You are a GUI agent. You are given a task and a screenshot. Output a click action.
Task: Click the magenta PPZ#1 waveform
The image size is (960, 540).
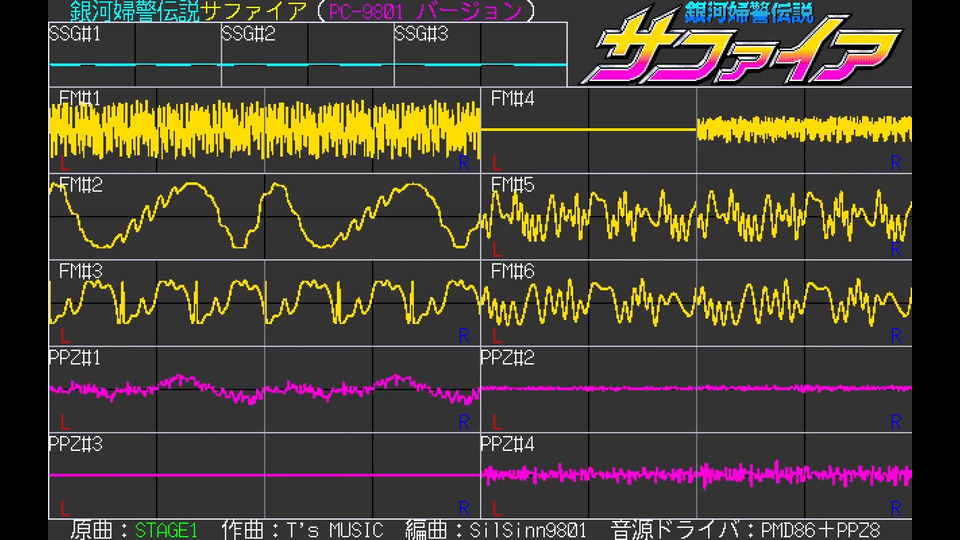tap(264, 389)
